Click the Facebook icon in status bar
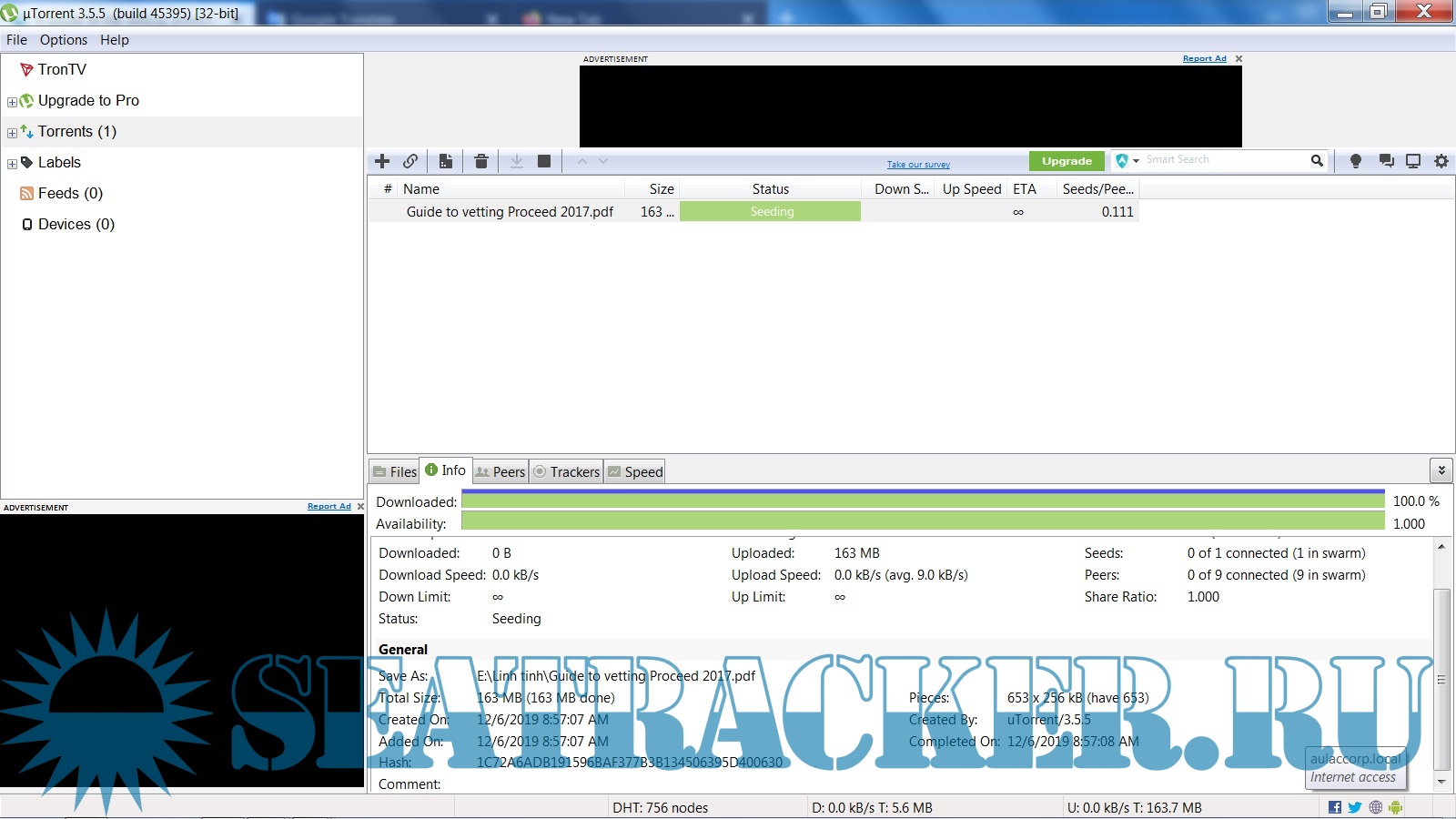 [x=1335, y=807]
